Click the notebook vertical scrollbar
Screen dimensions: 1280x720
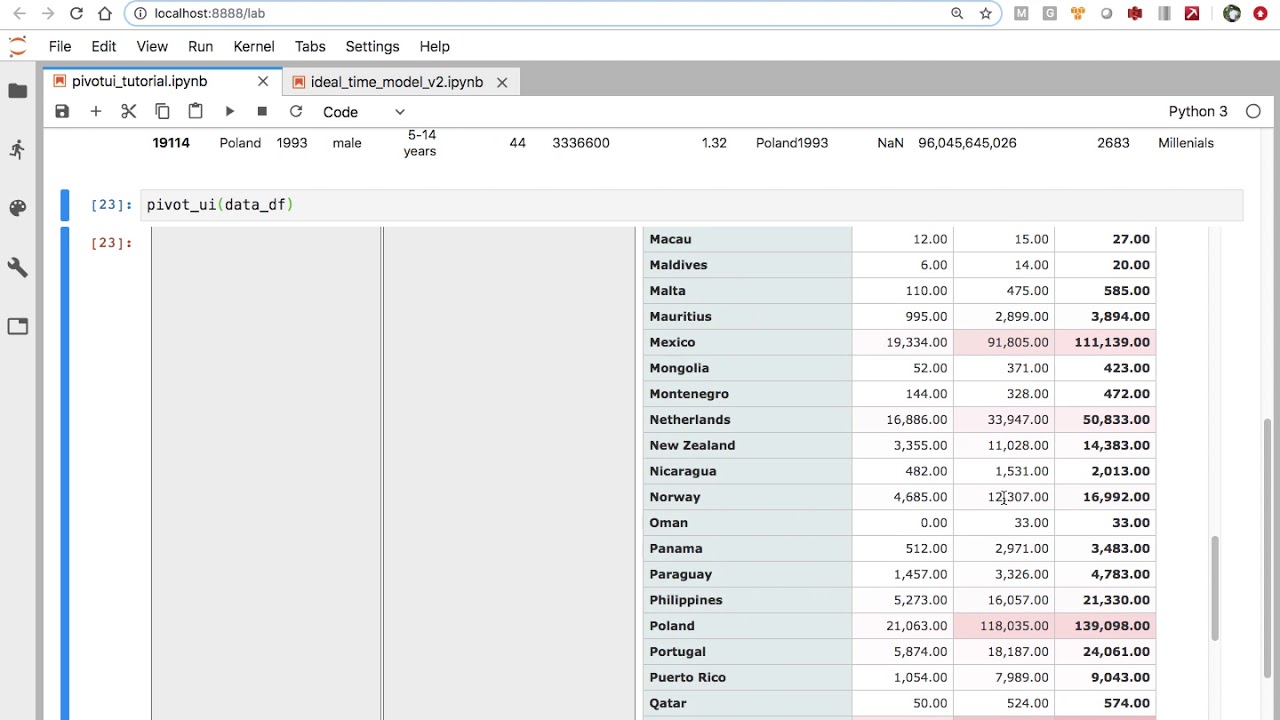pos(1269,548)
